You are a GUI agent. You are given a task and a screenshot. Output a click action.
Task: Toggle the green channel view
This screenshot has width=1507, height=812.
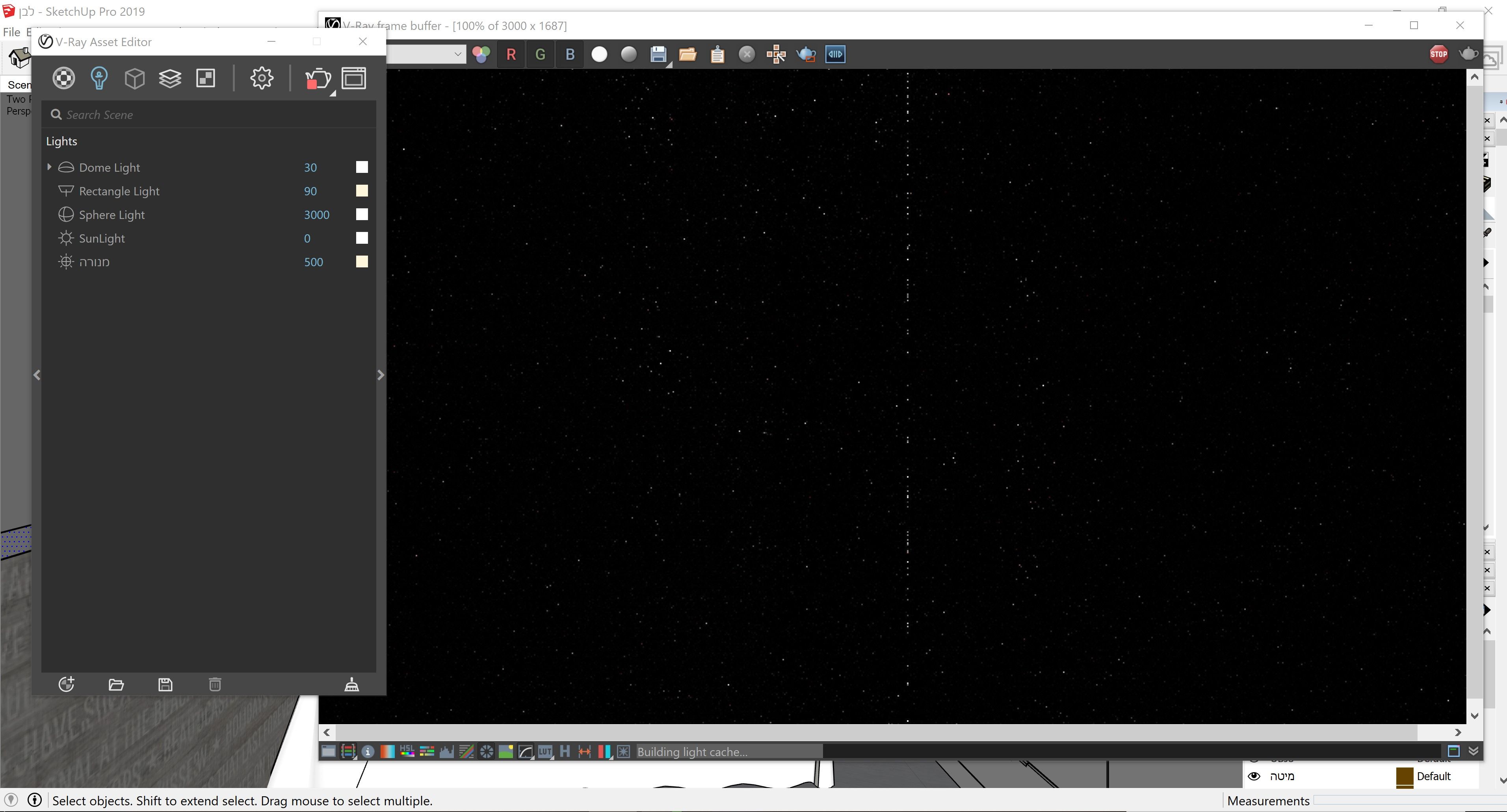(540, 54)
